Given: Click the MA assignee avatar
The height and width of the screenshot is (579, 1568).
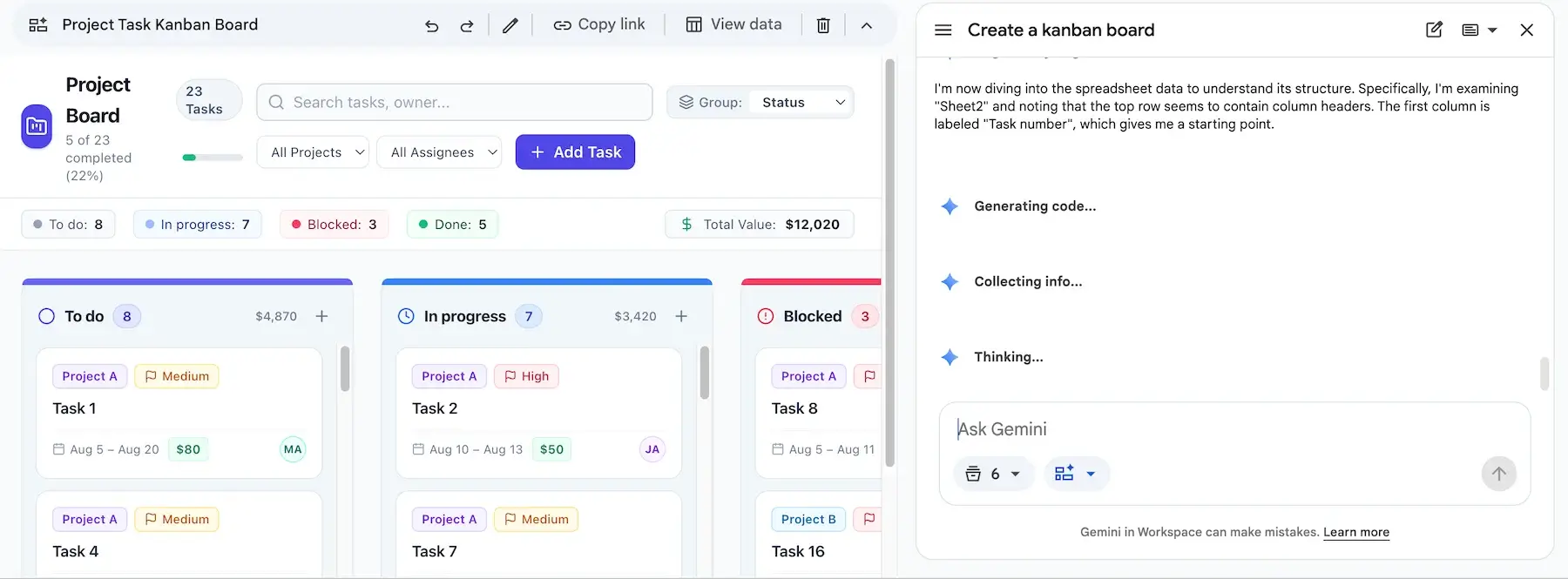Looking at the screenshot, I should (293, 449).
